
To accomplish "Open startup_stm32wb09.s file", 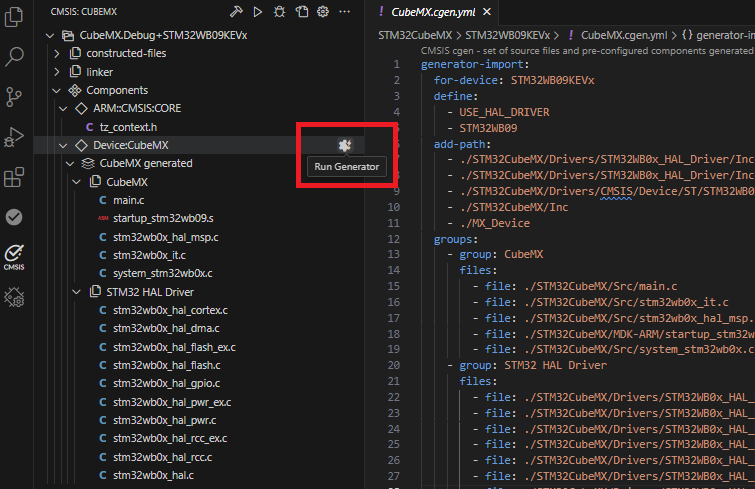I will (163, 218).
